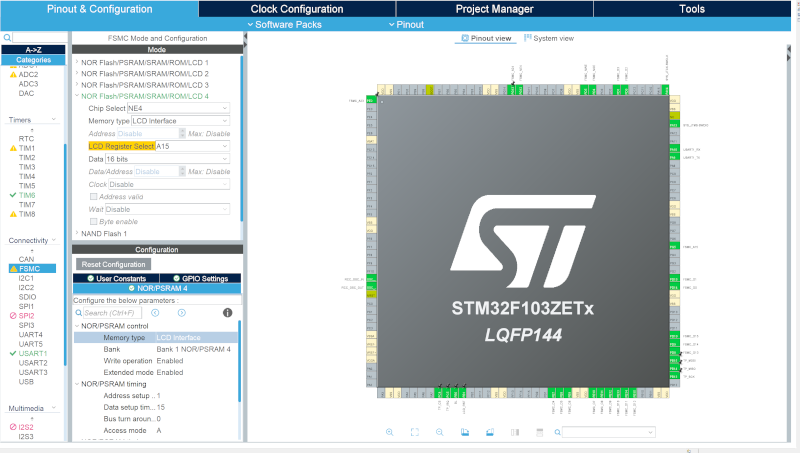Collapse the Timers category
This screenshot has height=453, width=800.
(x=54, y=120)
